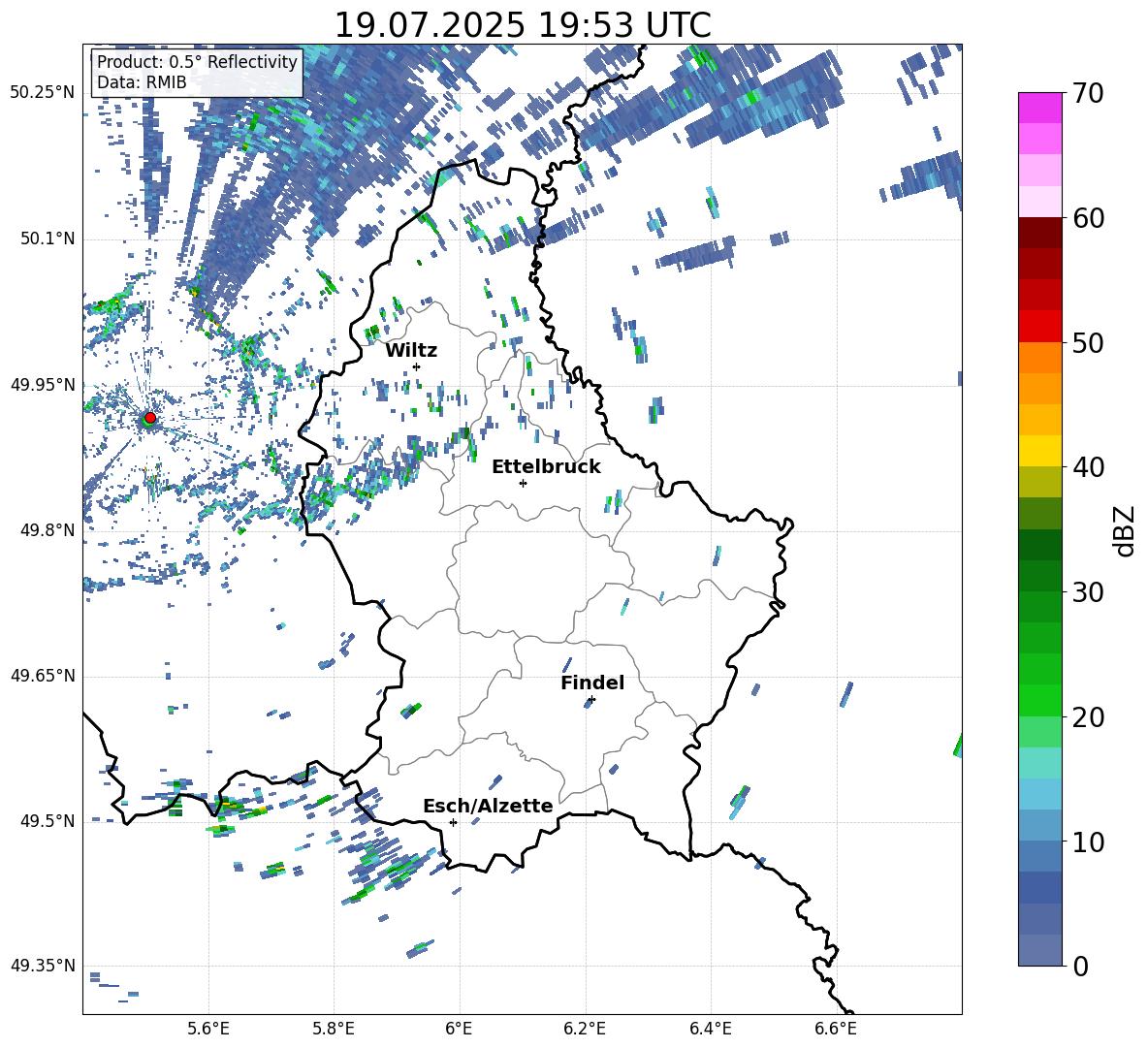Click the 6°E longitude label
This screenshot has height=1048, width=1148.
459,1029
